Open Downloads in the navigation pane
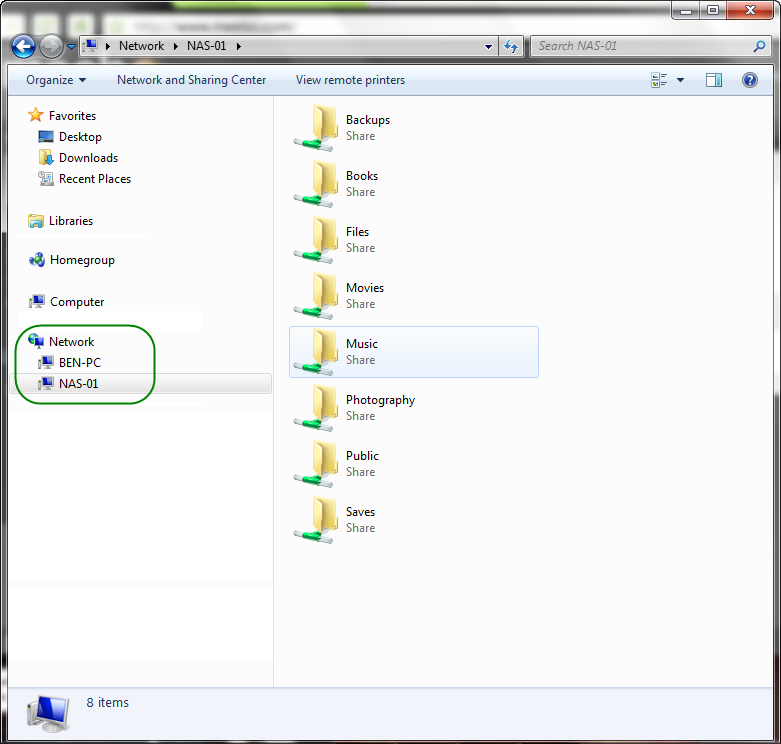 [x=88, y=157]
